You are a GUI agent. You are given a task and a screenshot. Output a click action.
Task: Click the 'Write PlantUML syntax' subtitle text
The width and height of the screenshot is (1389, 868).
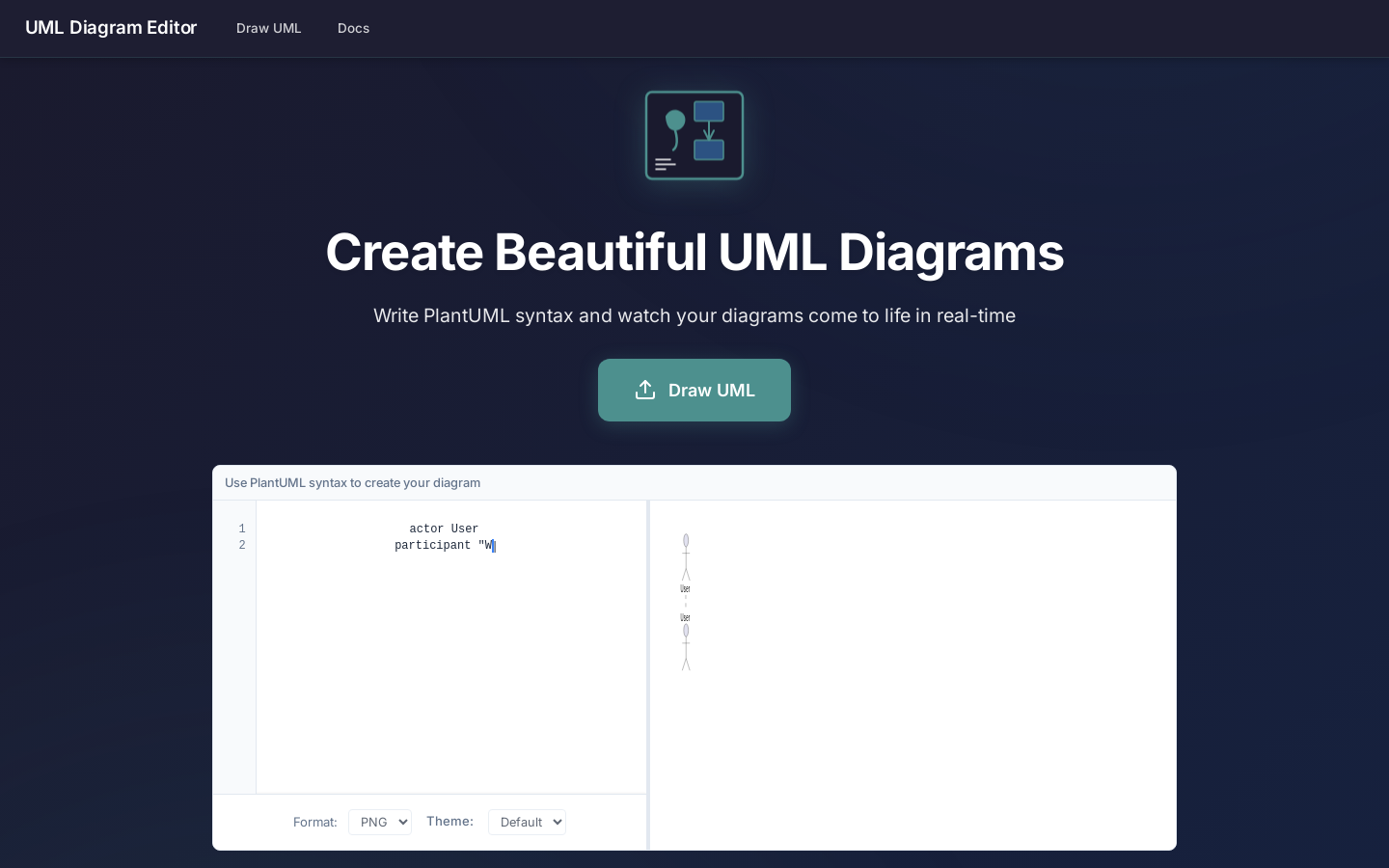pos(694,315)
